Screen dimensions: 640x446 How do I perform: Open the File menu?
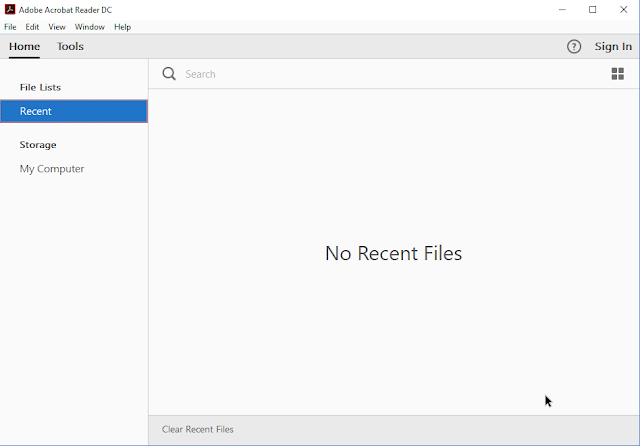[x=10, y=27]
